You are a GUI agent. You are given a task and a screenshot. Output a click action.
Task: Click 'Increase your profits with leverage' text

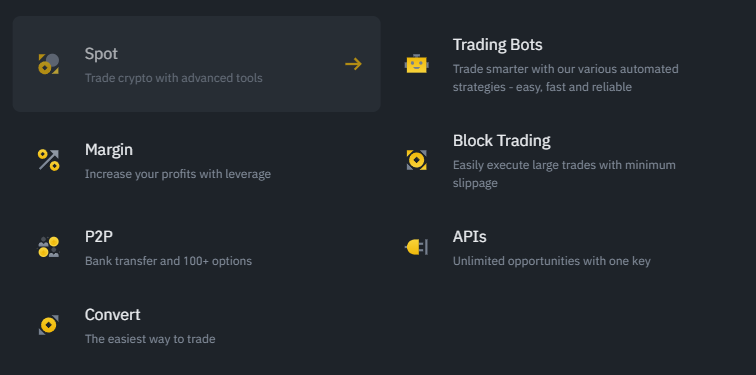[178, 174]
